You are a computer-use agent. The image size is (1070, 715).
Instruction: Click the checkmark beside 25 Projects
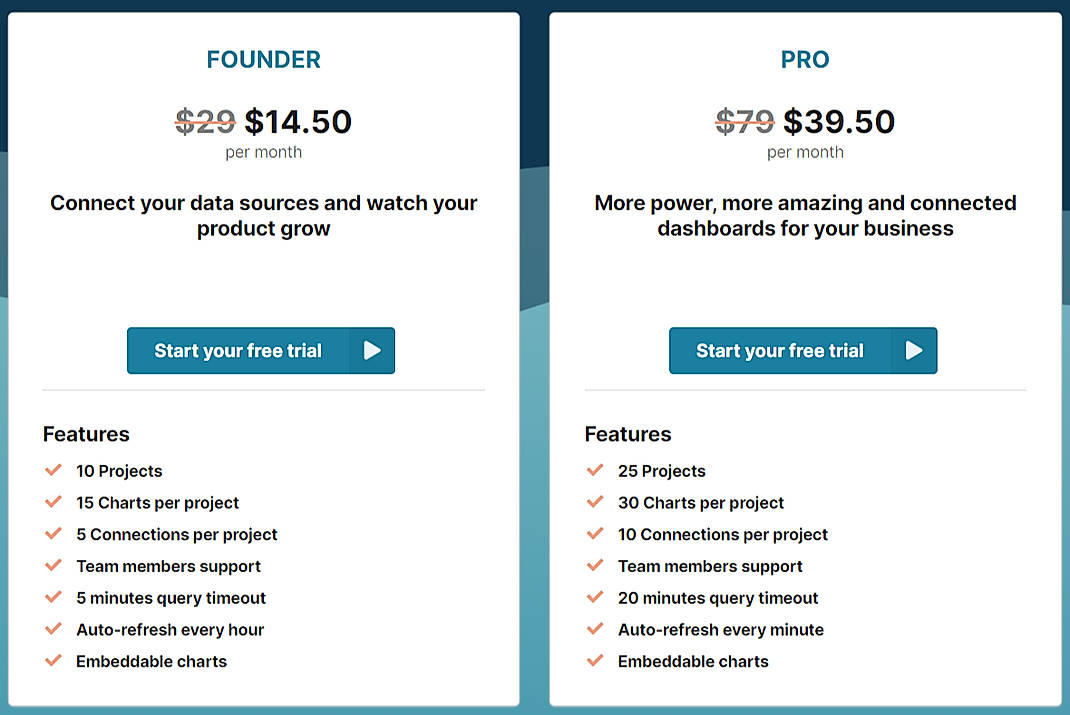coord(596,470)
